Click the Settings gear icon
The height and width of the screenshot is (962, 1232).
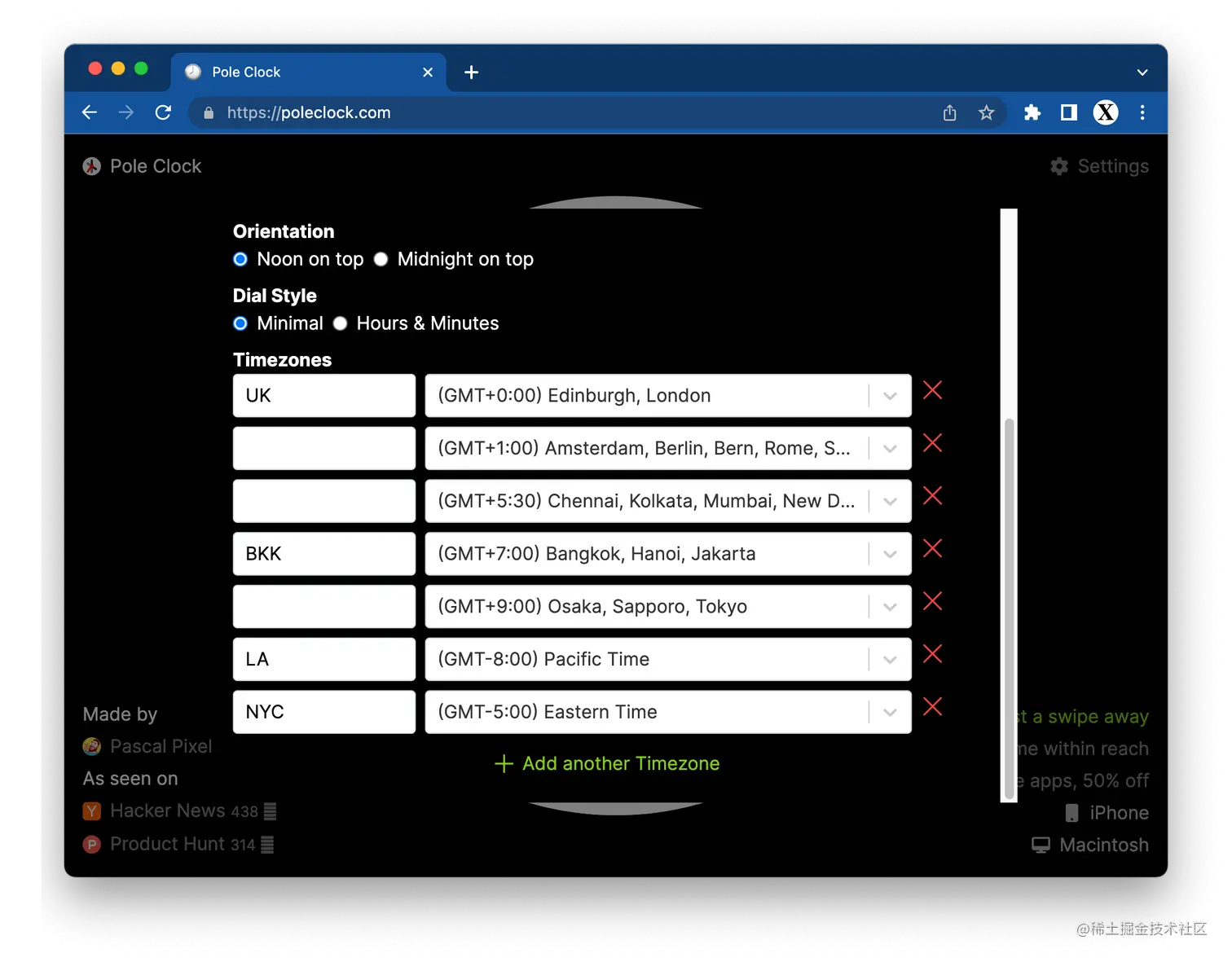click(x=1059, y=166)
